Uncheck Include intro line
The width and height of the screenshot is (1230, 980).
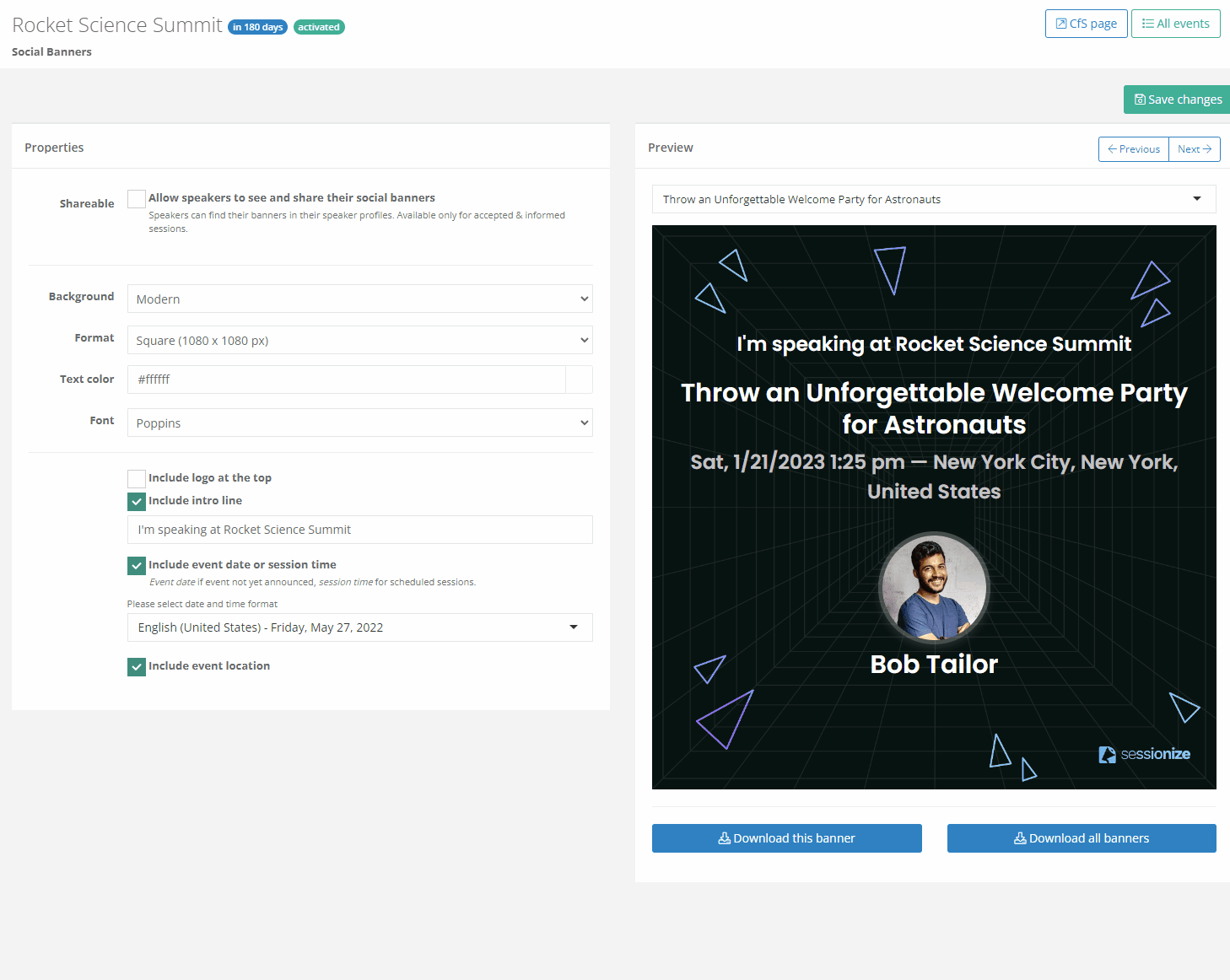click(x=137, y=502)
